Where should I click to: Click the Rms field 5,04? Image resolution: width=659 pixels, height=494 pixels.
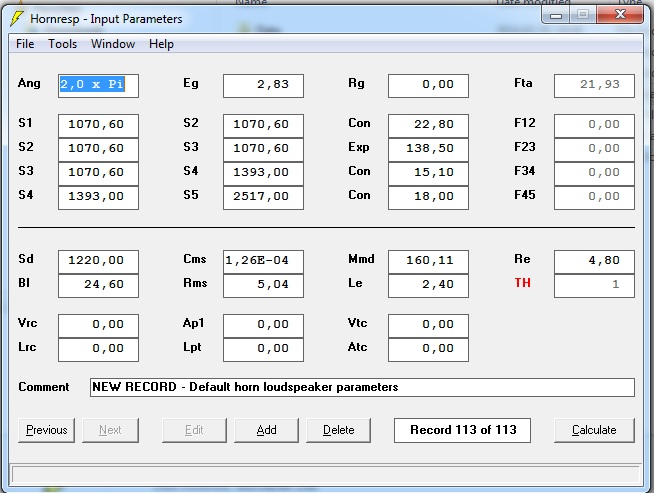pos(264,285)
